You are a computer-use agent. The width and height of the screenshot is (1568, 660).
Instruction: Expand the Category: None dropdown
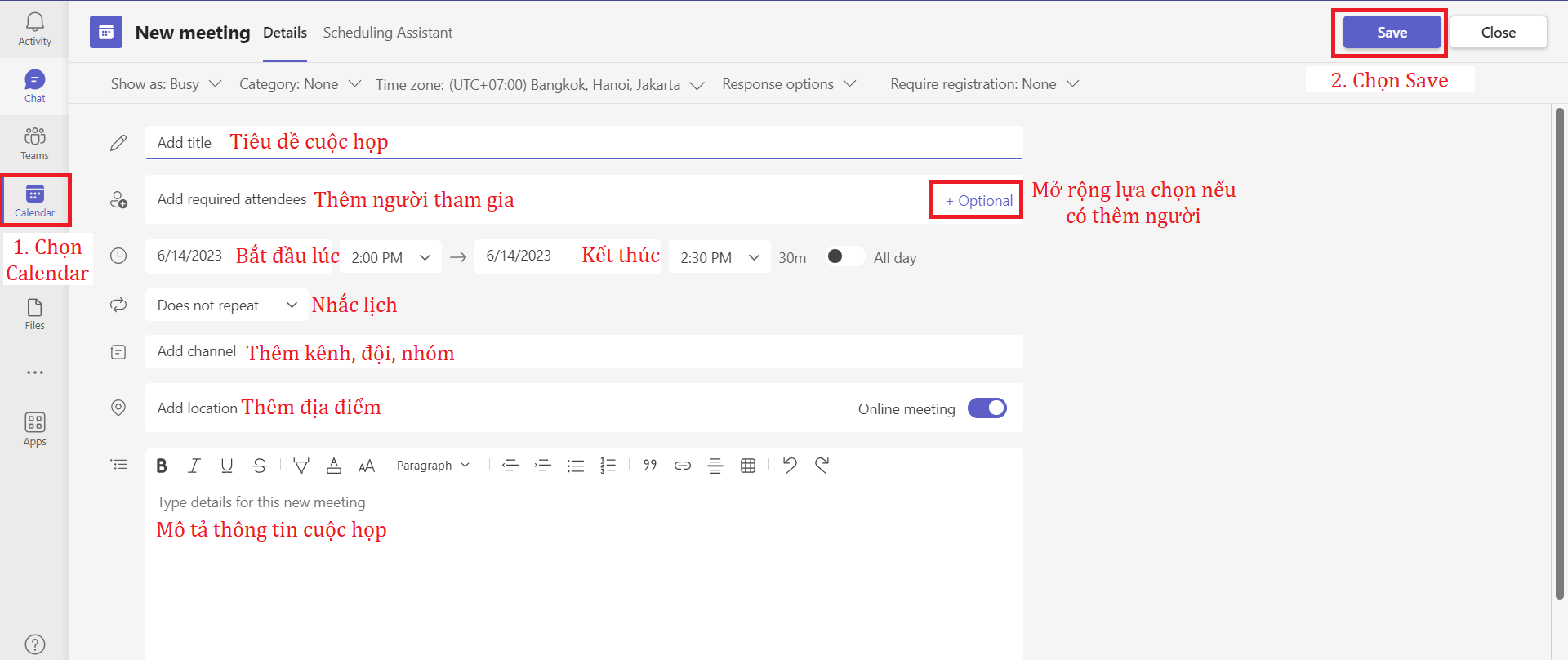click(x=300, y=84)
